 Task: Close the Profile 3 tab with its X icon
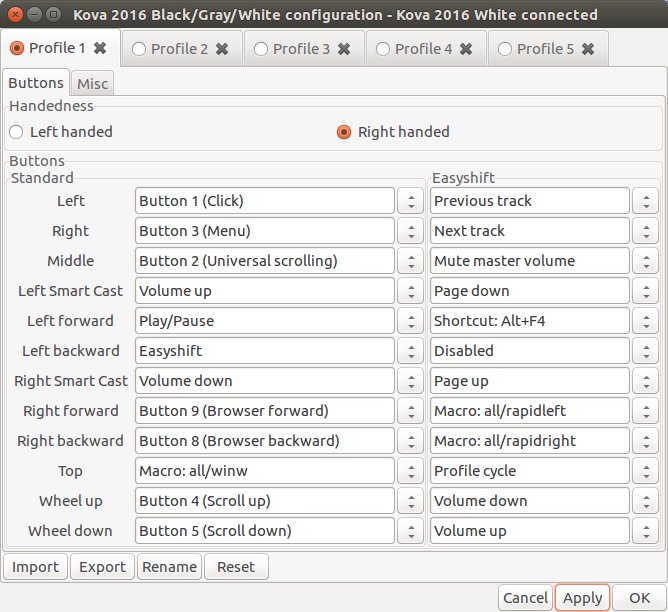[344, 49]
